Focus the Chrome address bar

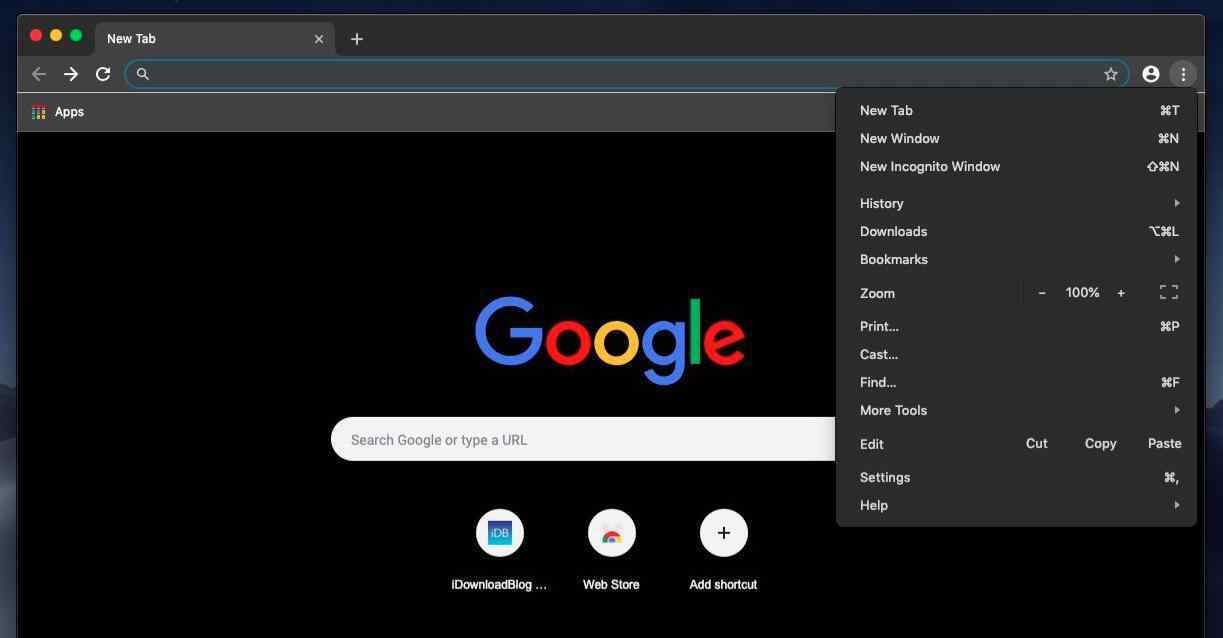626,74
